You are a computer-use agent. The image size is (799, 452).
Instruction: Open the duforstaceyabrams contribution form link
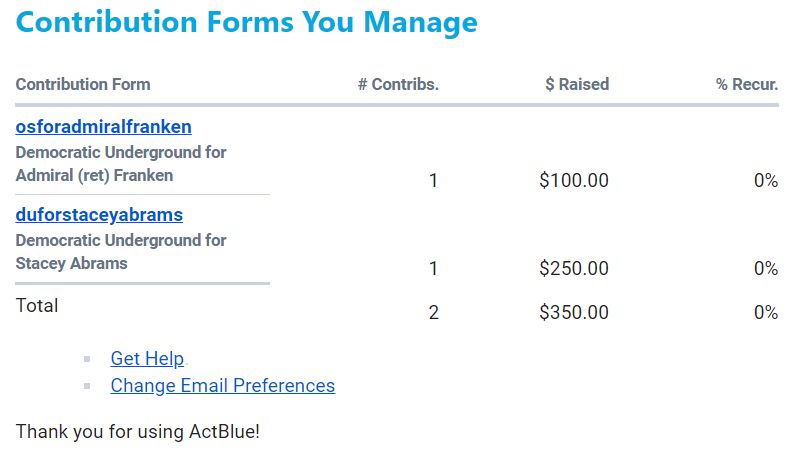(x=99, y=215)
